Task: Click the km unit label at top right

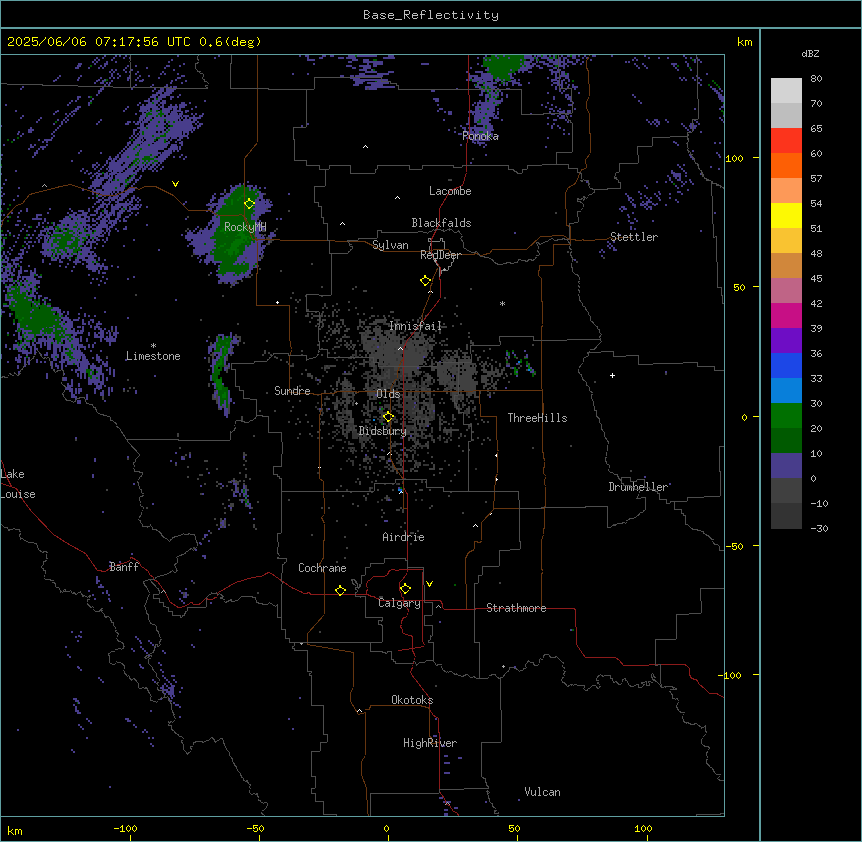Action: [744, 42]
